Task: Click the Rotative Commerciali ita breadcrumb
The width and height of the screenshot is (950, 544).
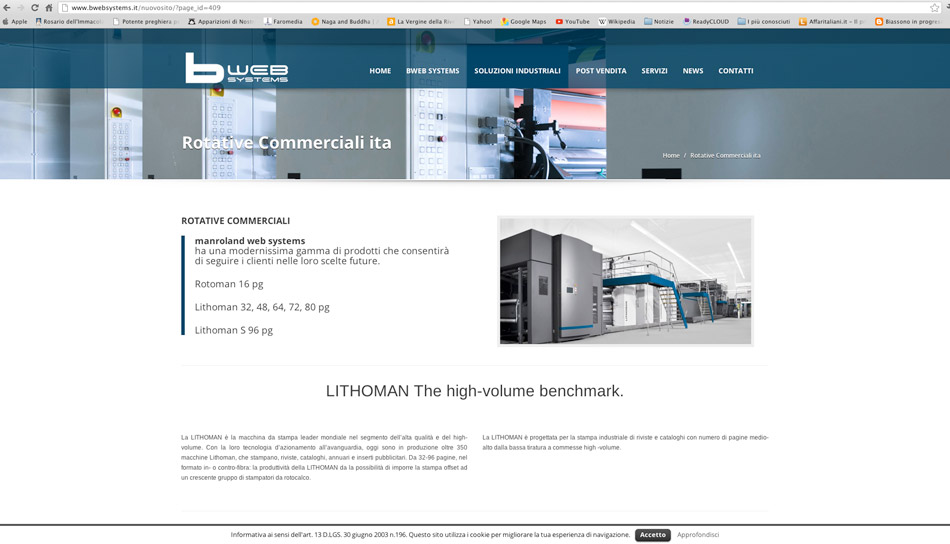Action: [725, 156]
